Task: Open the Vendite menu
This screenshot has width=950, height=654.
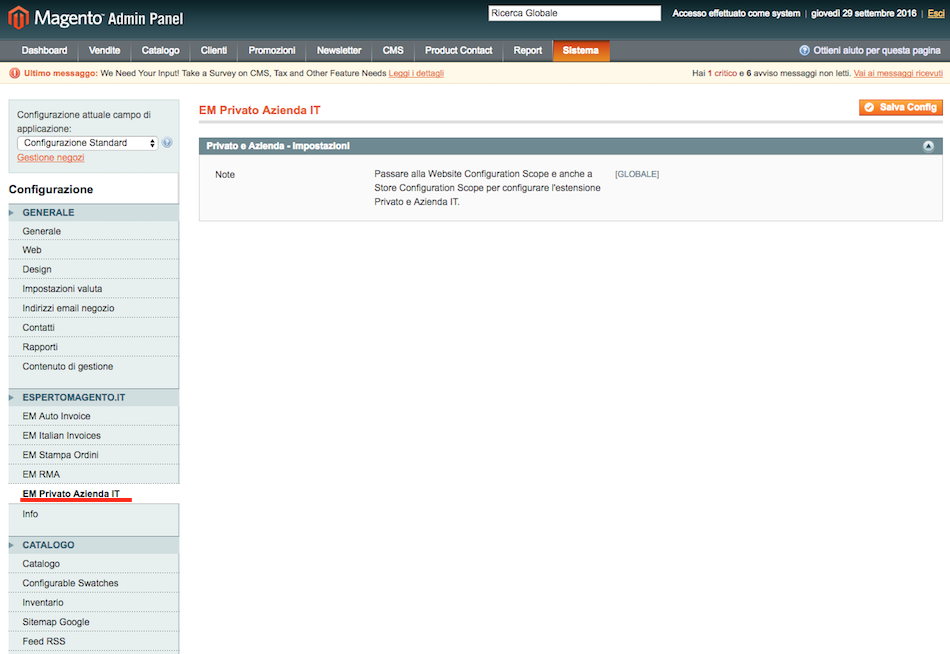Action: pyautogui.click(x=104, y=50)
